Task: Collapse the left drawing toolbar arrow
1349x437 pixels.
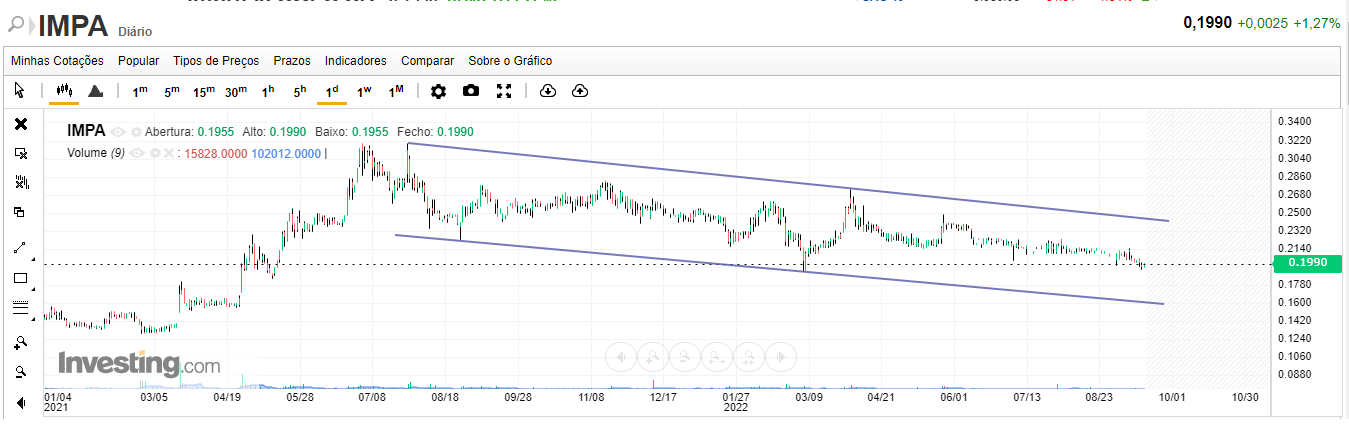Action: click(20, 403)
